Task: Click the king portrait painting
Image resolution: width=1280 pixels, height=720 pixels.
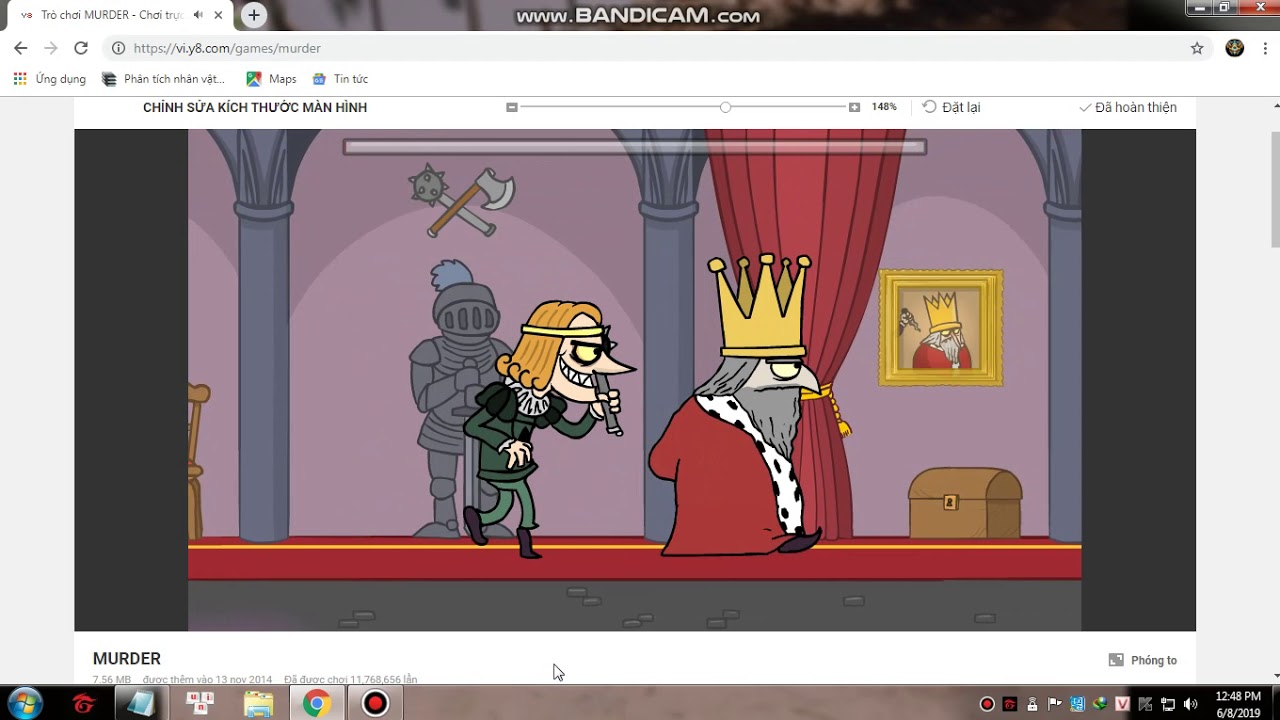Action: 941,327
